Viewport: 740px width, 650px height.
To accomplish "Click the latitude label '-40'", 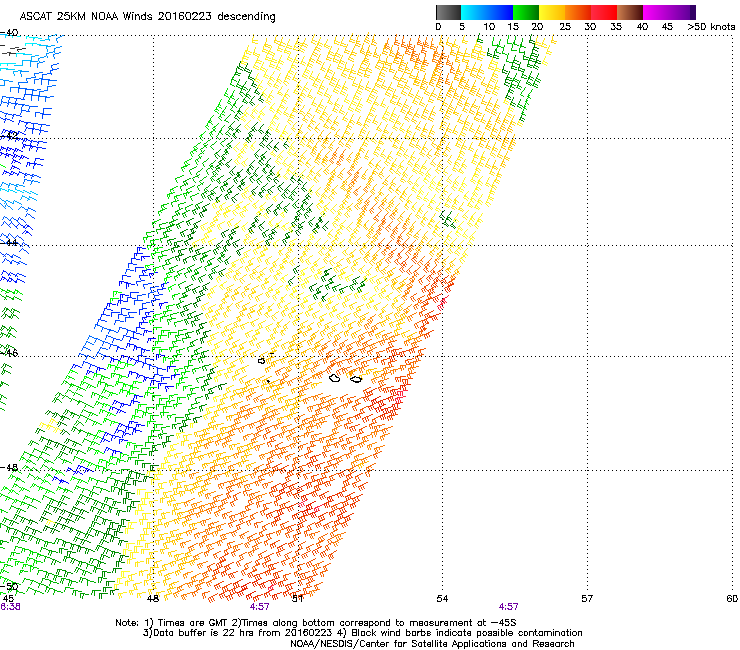I will coord(9,32).
